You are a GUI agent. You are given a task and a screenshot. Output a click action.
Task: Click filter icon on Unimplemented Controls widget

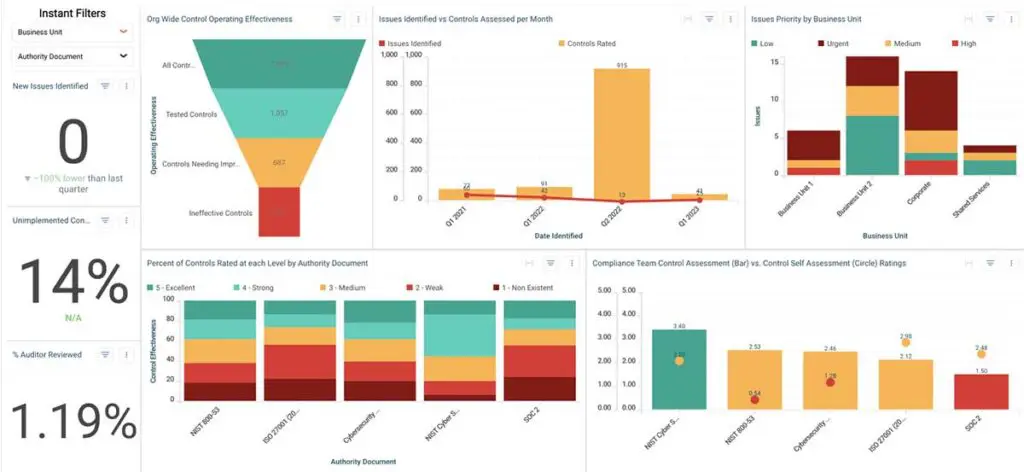click(x=105, y=221)
